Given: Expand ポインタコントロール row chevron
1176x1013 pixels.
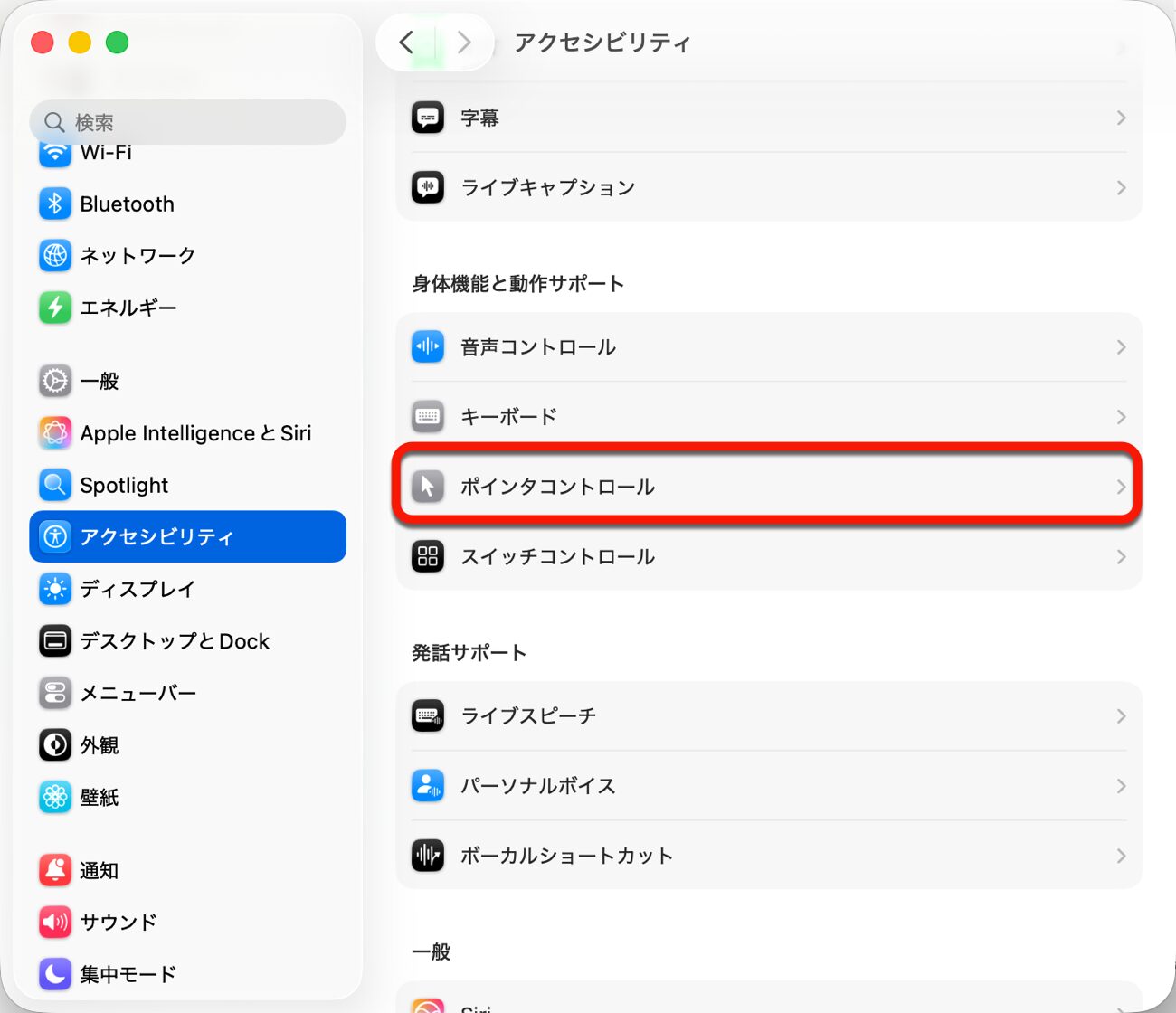Looking at the screenshot, I should 1121,487.
